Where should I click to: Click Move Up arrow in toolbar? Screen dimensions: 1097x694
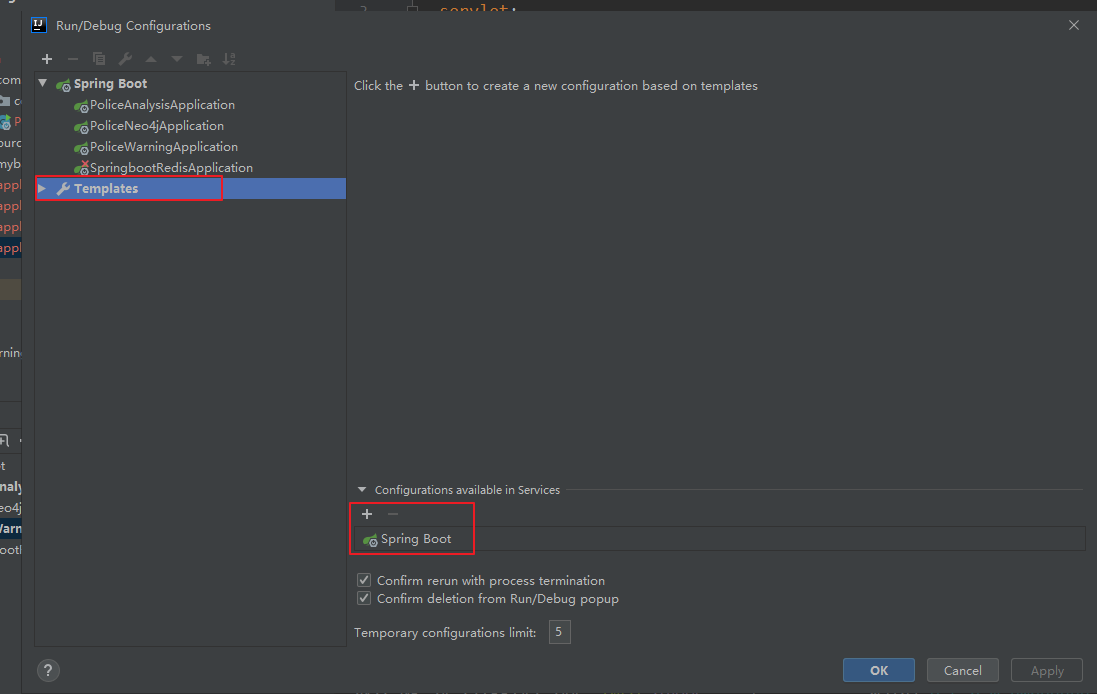pos(151,59)
